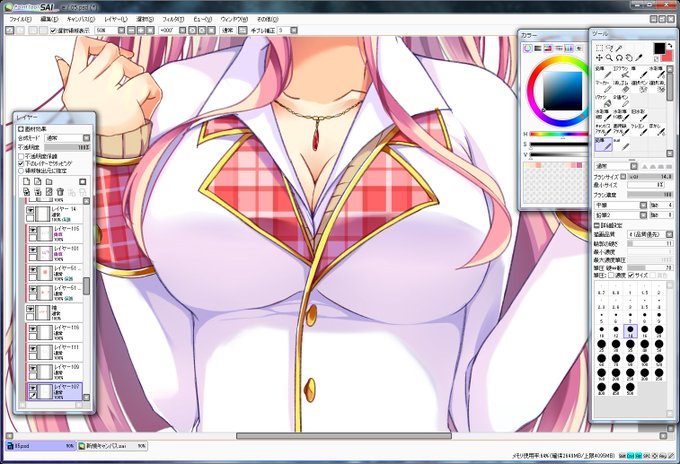
Task: Toggle selection edge display checkbox
Action: (52, 30)
